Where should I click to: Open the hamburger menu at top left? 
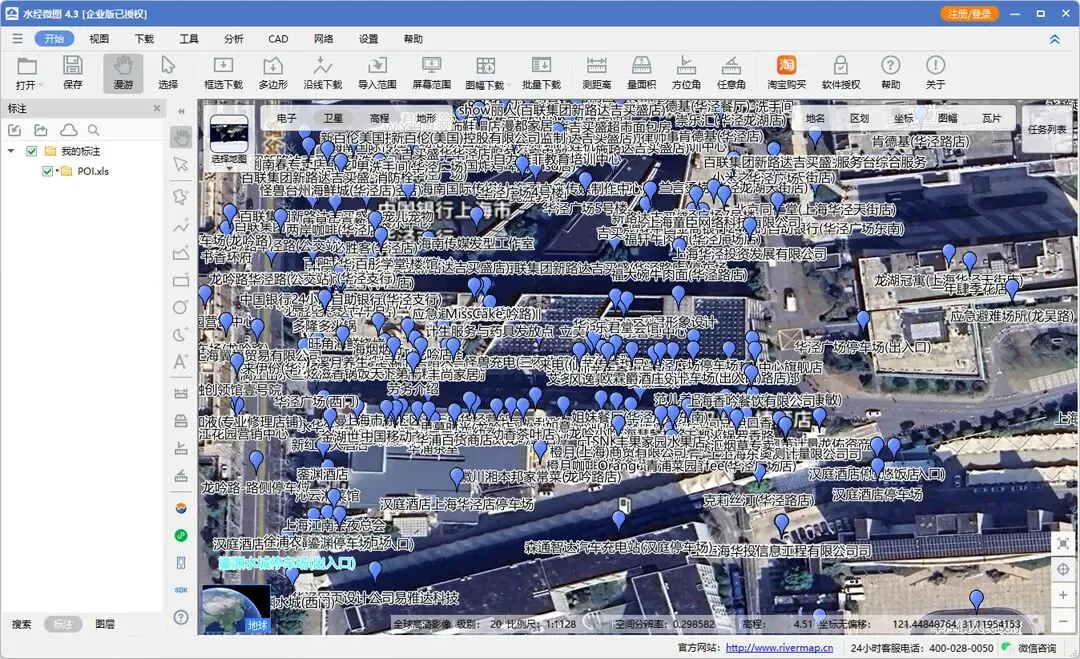17,39
